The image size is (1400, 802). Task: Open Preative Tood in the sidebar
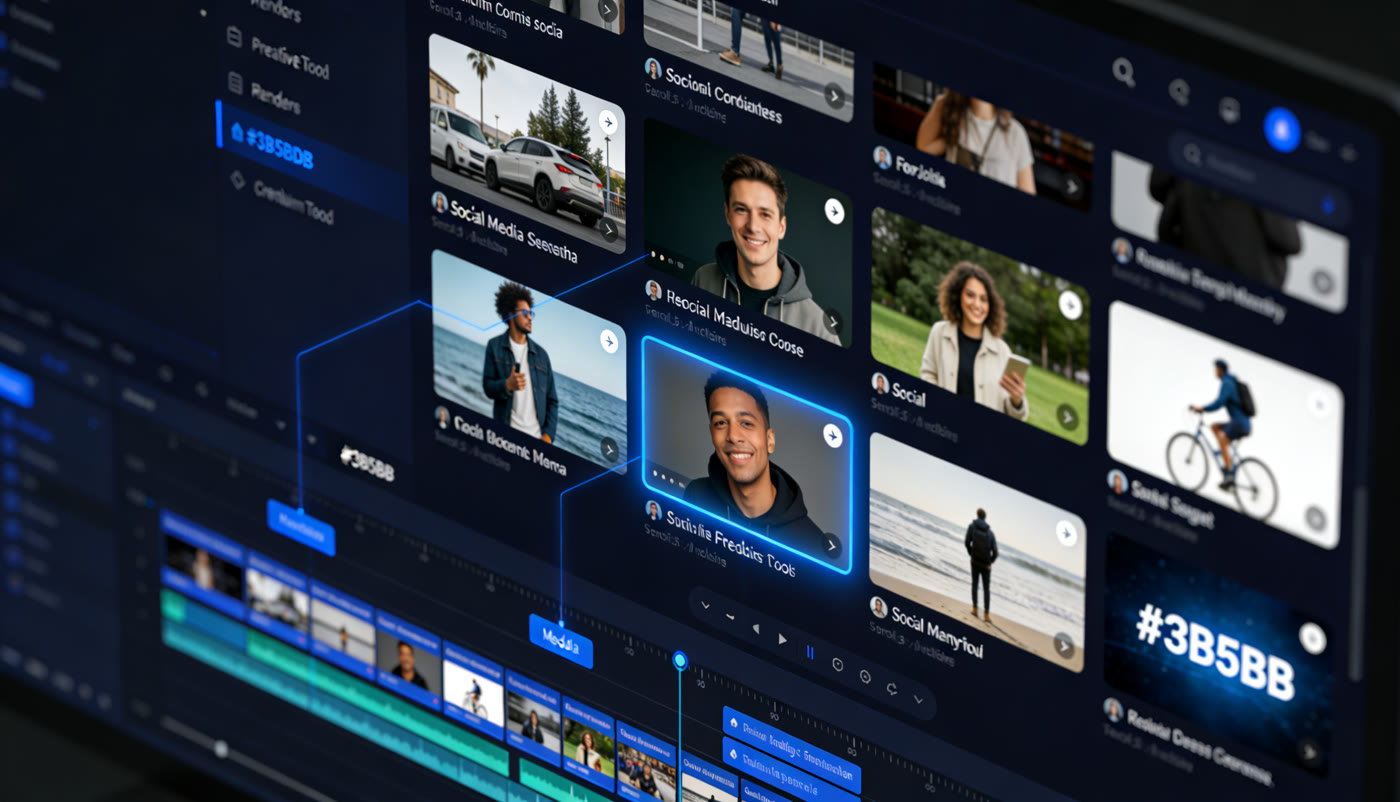290,57
